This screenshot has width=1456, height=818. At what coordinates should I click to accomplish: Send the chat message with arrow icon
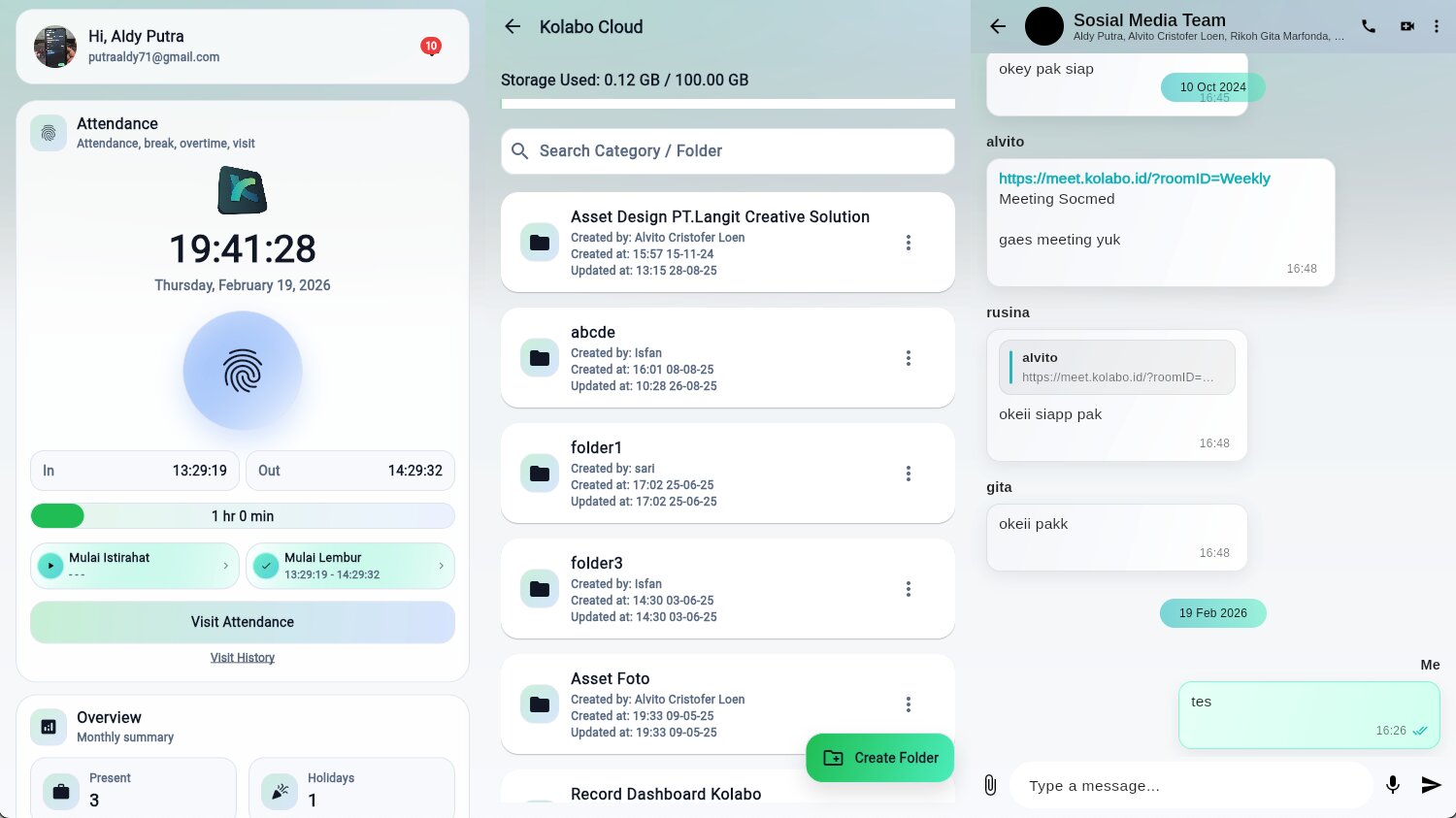[1431, 785]
